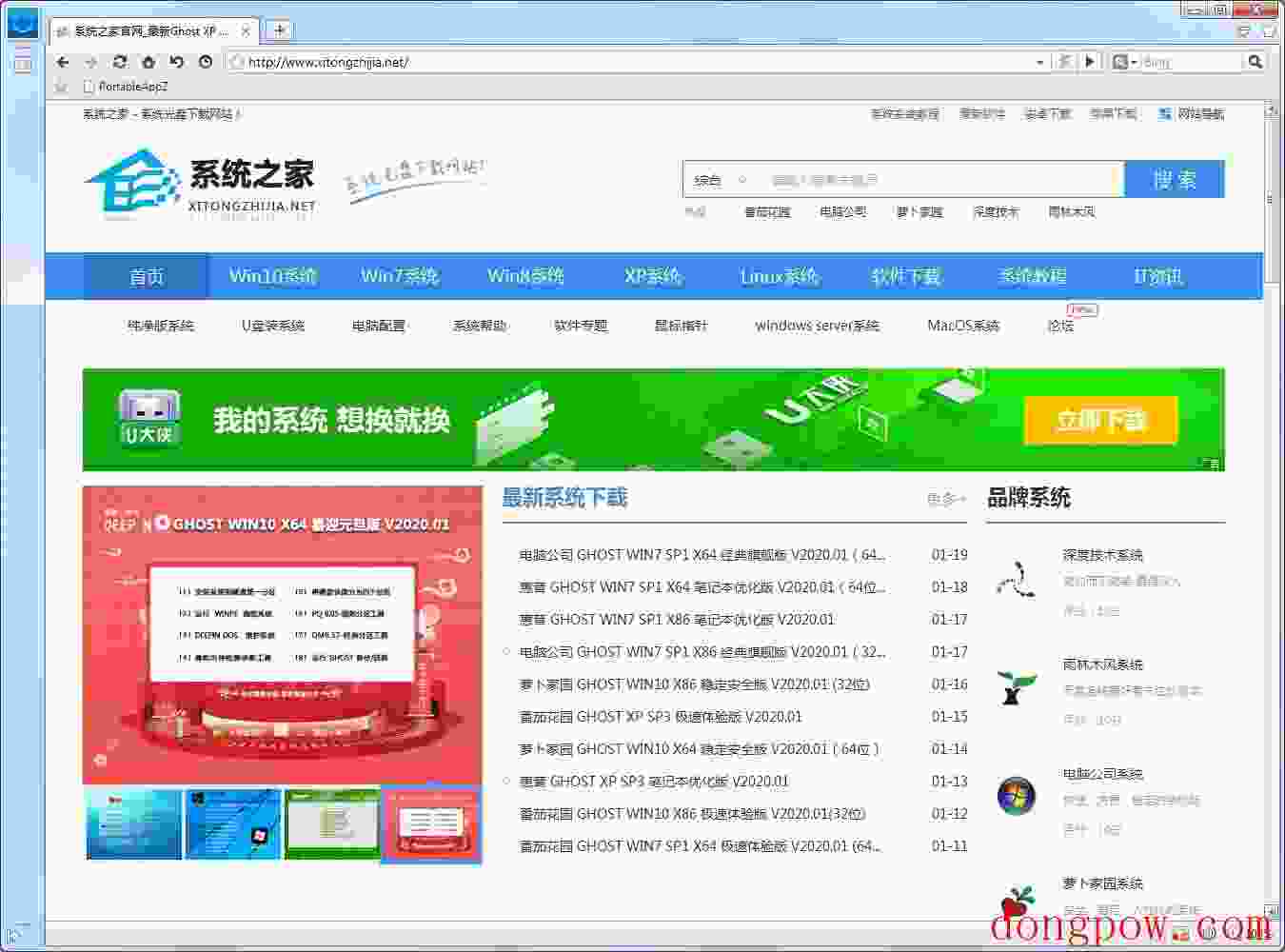Image resolution: width=1285 pixels, height=952 pixels.
Task: Click the blue 搜索 button
Action: pyautogui.click(x=1175, y=180)
